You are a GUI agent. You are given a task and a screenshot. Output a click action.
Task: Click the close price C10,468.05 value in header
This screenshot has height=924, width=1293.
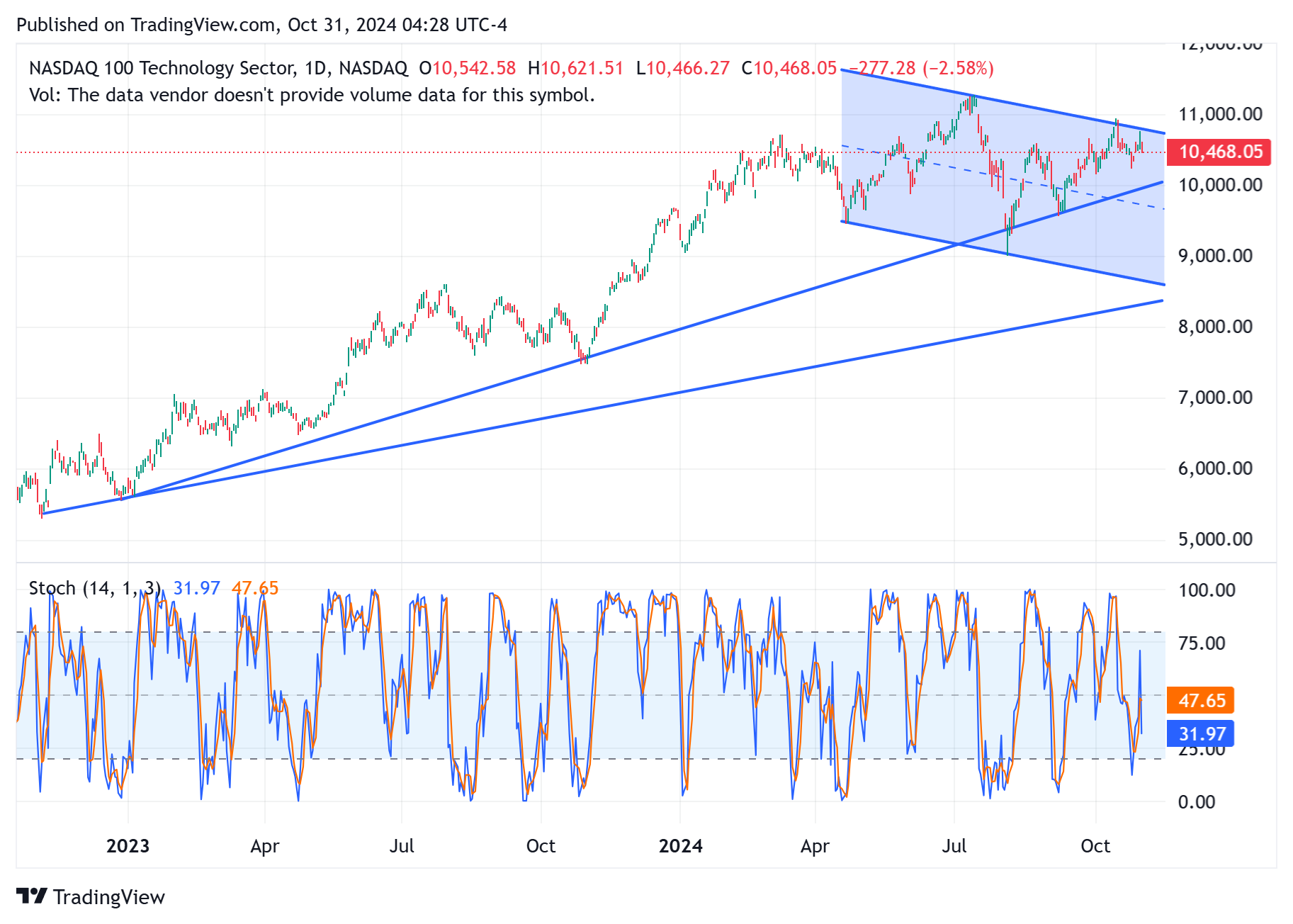[789, 68]
